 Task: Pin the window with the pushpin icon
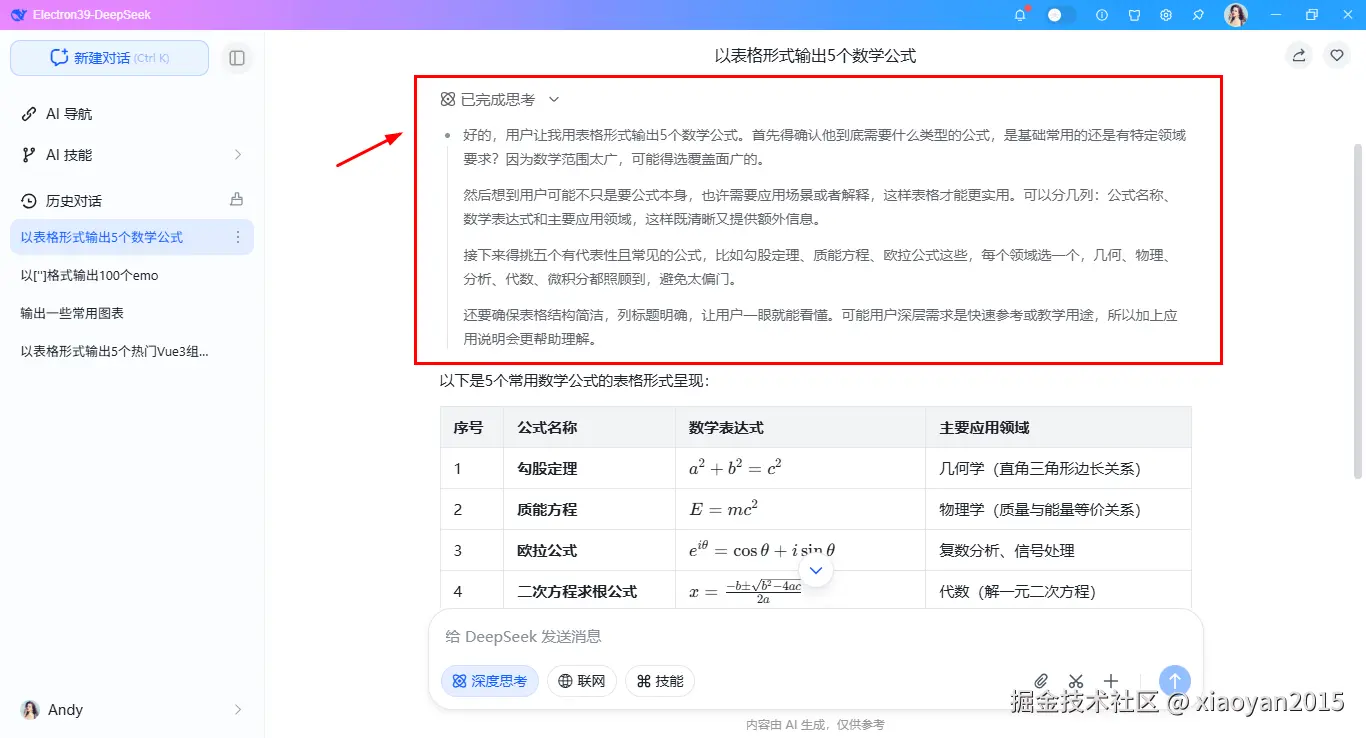pyautogui.click(x=1198, y=15)
